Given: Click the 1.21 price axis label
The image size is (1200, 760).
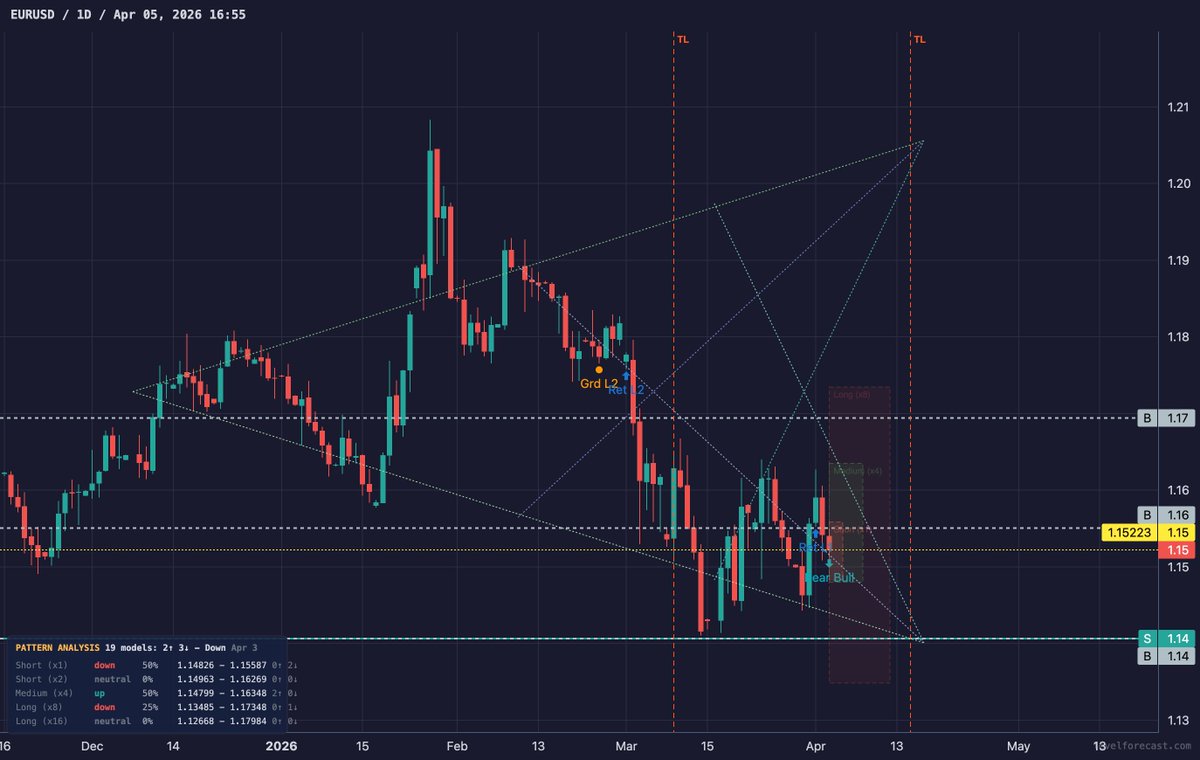Looking at the screenshot, I should [1177, 107].
